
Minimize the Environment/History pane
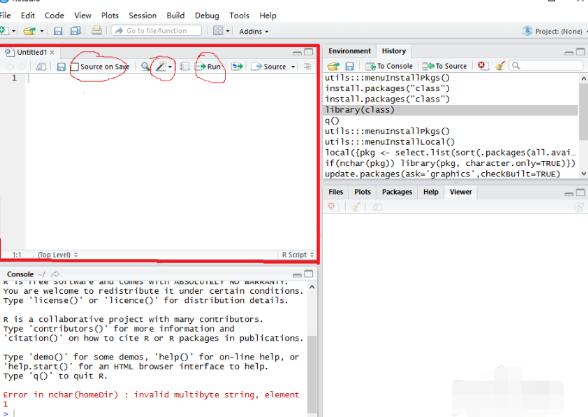[x=568, y=52]
